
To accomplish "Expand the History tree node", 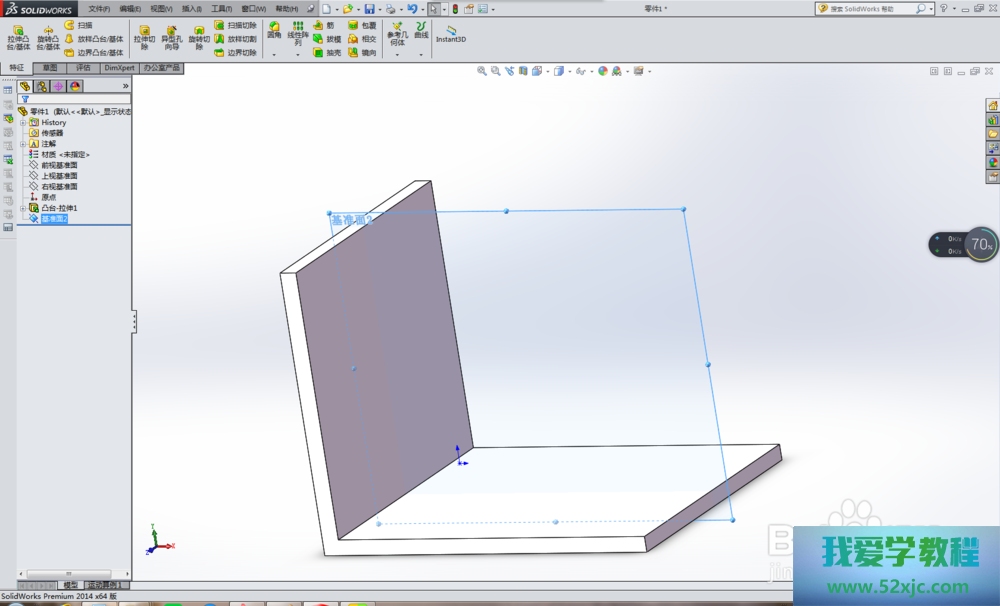I will (22, 122).
